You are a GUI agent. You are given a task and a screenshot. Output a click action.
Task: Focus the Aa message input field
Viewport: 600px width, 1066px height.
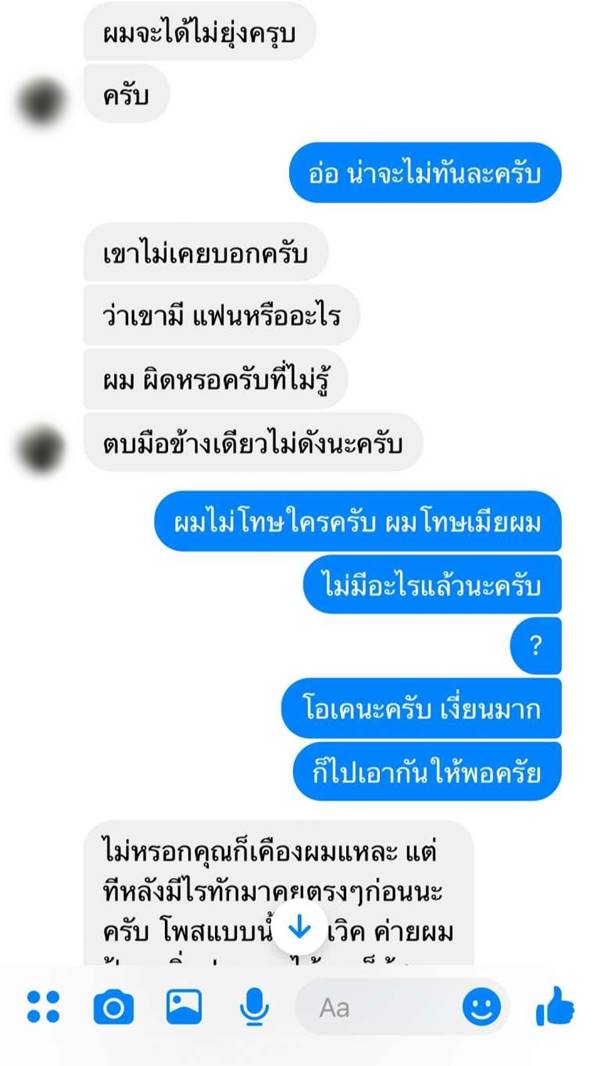click(x=402, y=1007)
